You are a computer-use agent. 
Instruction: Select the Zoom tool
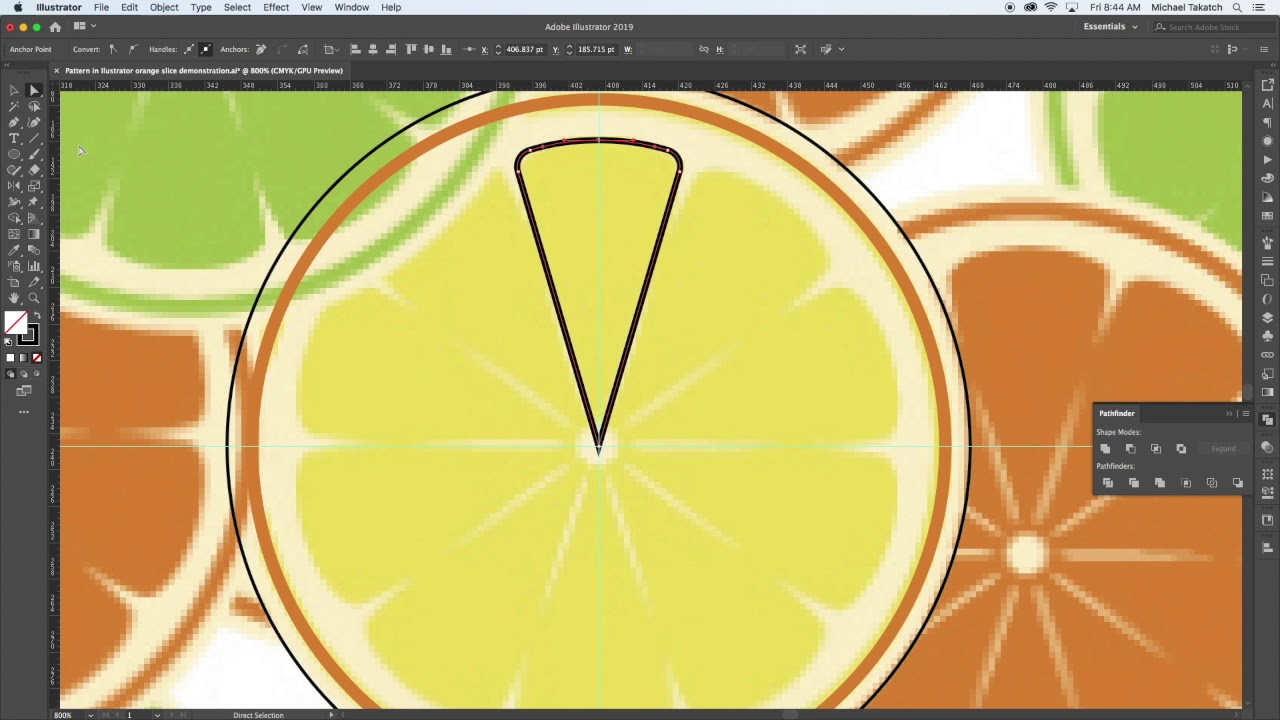click(x=34, y=298)
